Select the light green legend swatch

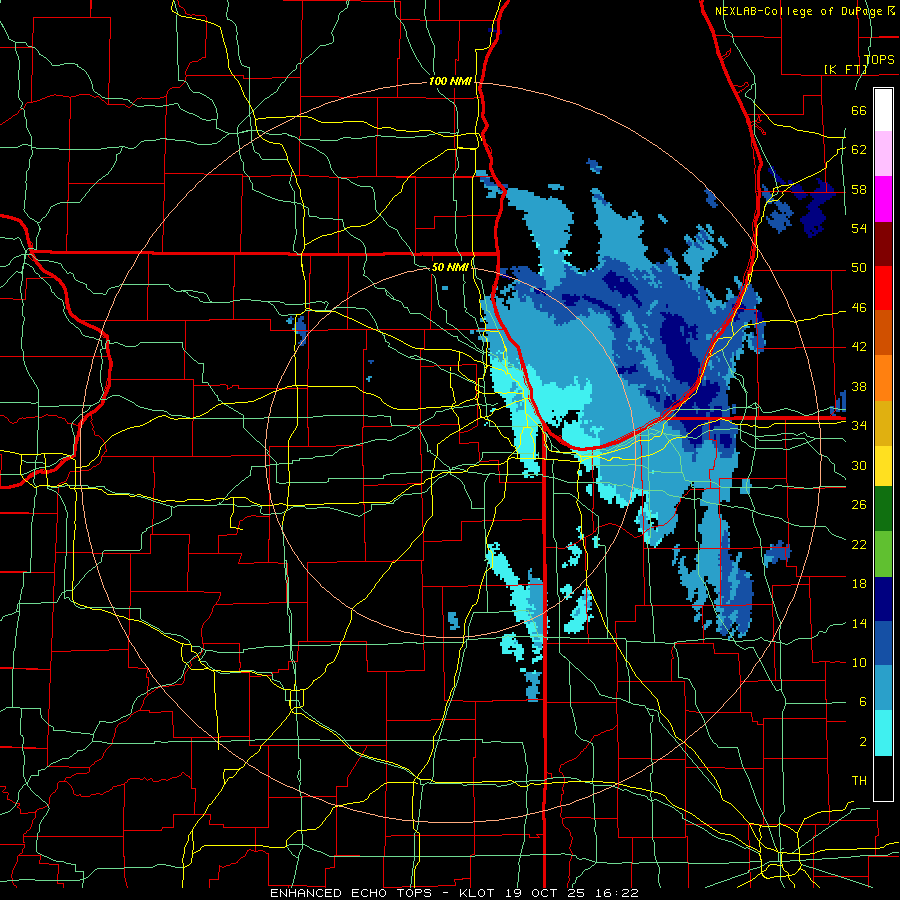[x=883, y=554]
